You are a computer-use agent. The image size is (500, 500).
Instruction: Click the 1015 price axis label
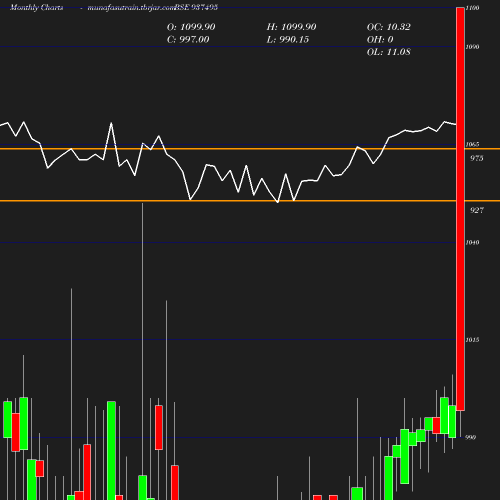tap(472, 340)
